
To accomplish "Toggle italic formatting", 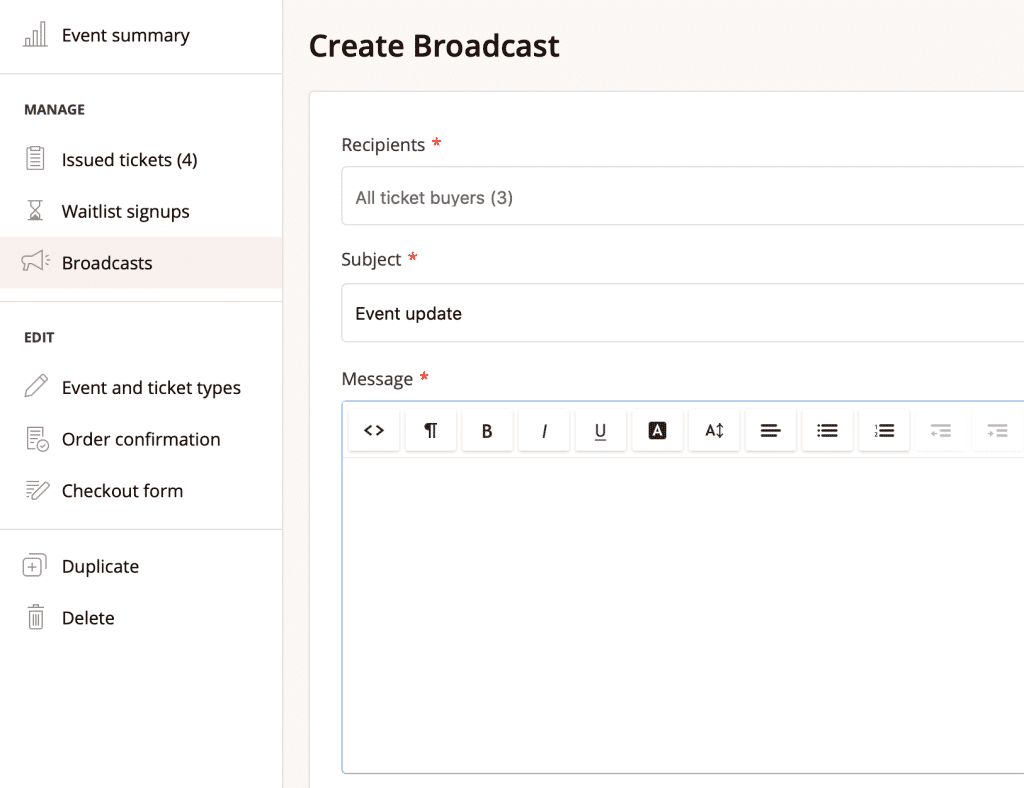I will tap(544, 430).
